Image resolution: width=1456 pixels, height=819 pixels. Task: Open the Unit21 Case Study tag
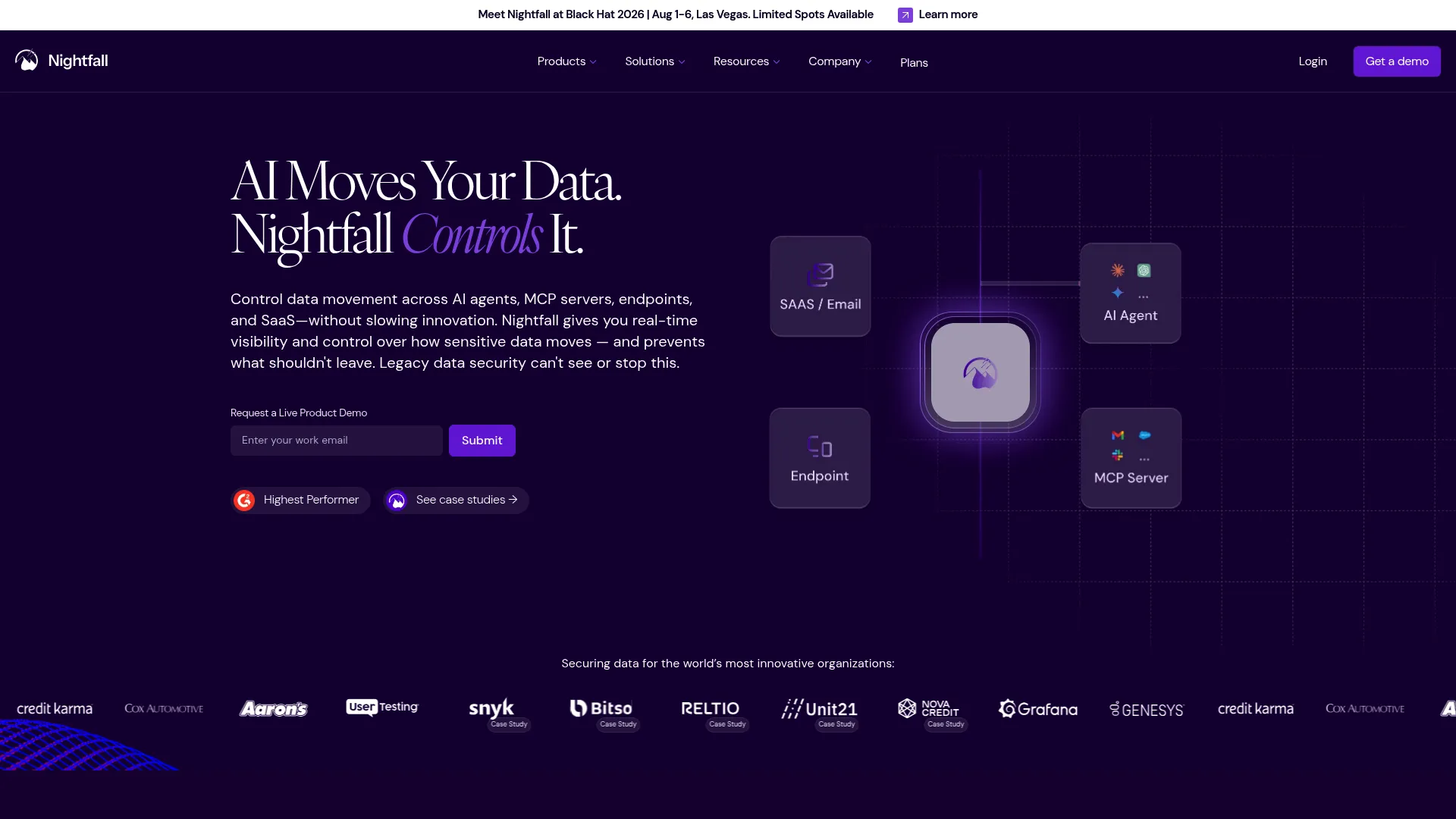click(x=836, y=724)
